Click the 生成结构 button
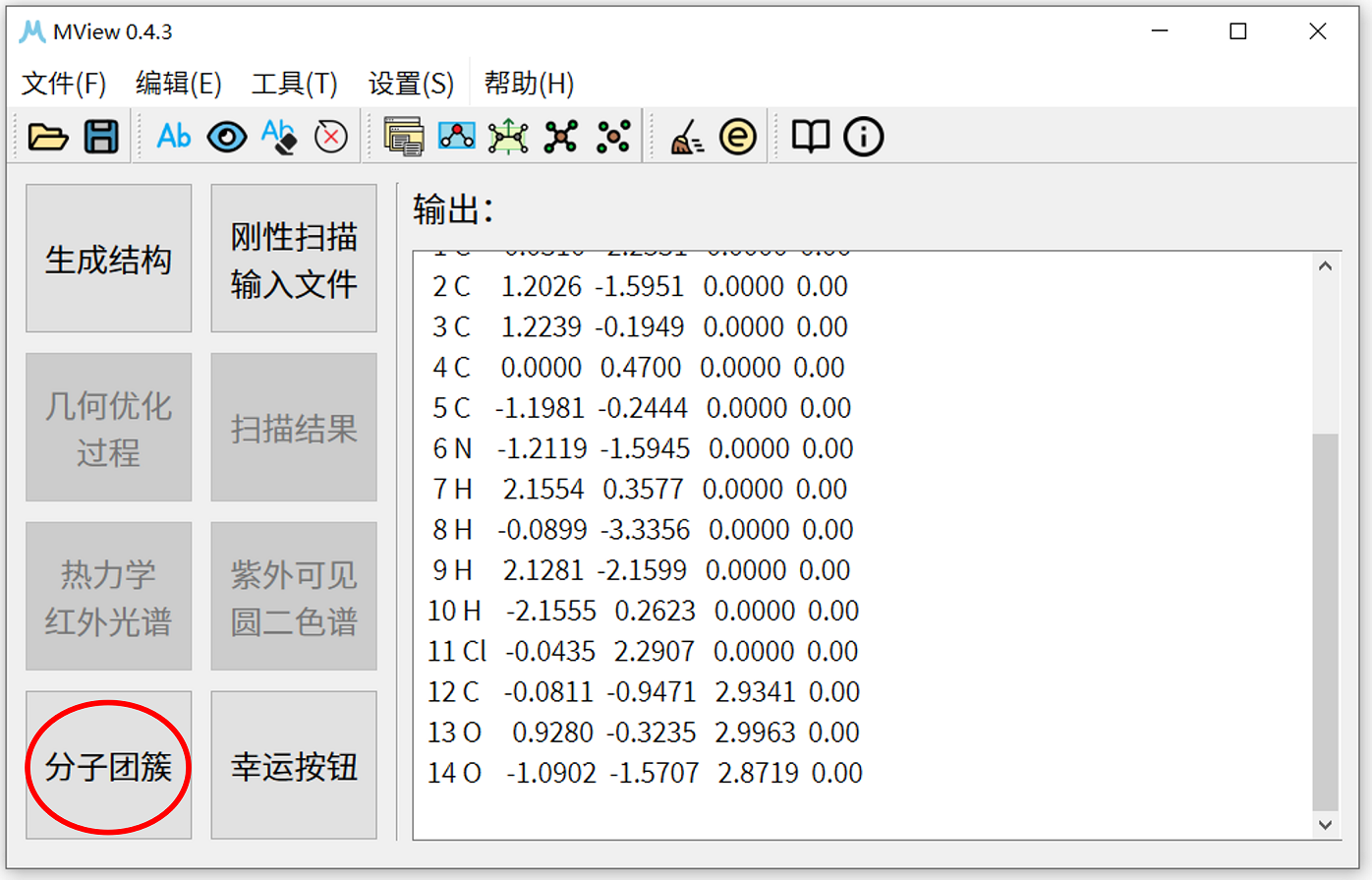 (x=108, y=258)
